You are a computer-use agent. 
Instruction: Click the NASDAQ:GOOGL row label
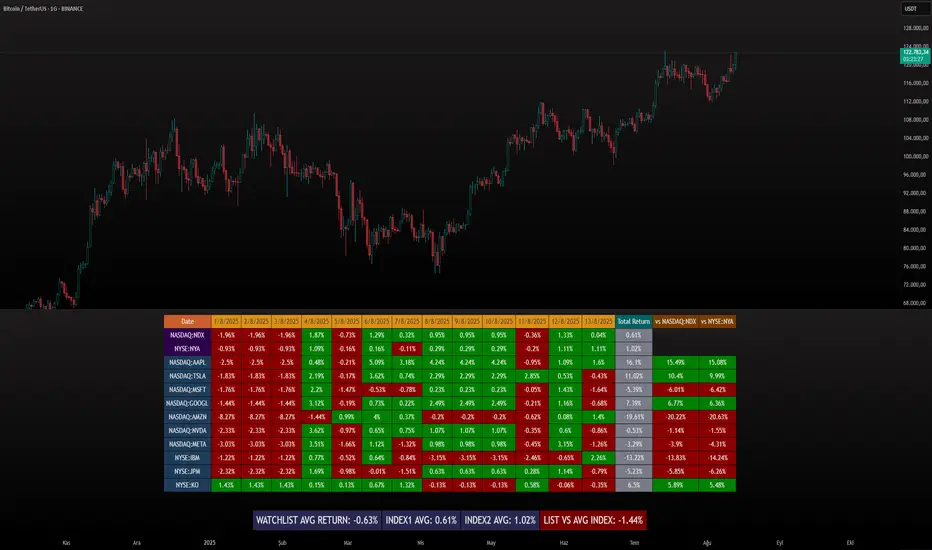pyautogui.click(x=187, y=404)
